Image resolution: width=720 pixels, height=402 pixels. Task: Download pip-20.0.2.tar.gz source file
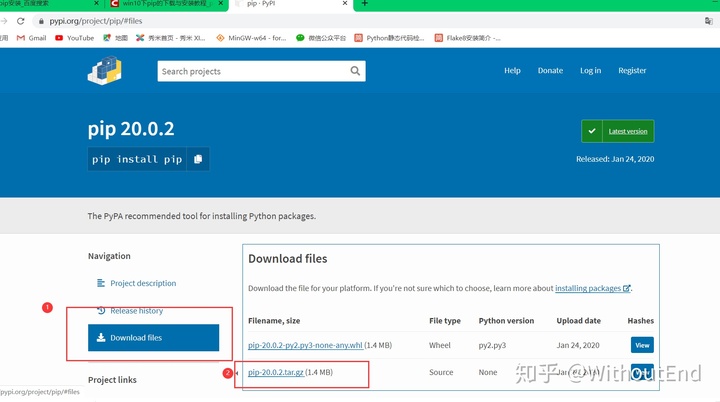point(276,372)
